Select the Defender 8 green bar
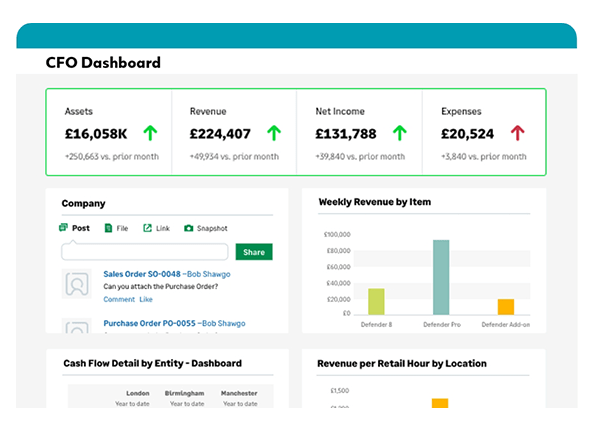 tap(376, 301)
